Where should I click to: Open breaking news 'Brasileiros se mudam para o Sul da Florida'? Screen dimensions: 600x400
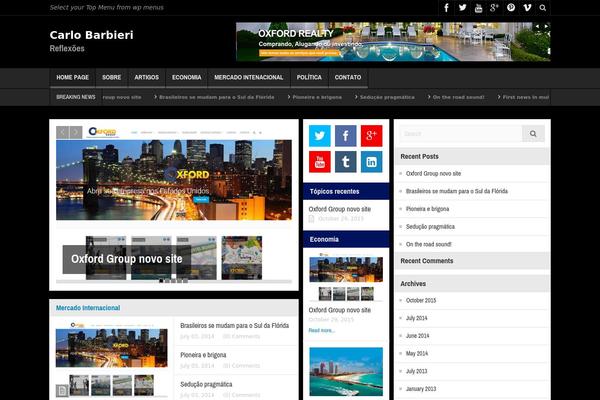pos(217,97)
